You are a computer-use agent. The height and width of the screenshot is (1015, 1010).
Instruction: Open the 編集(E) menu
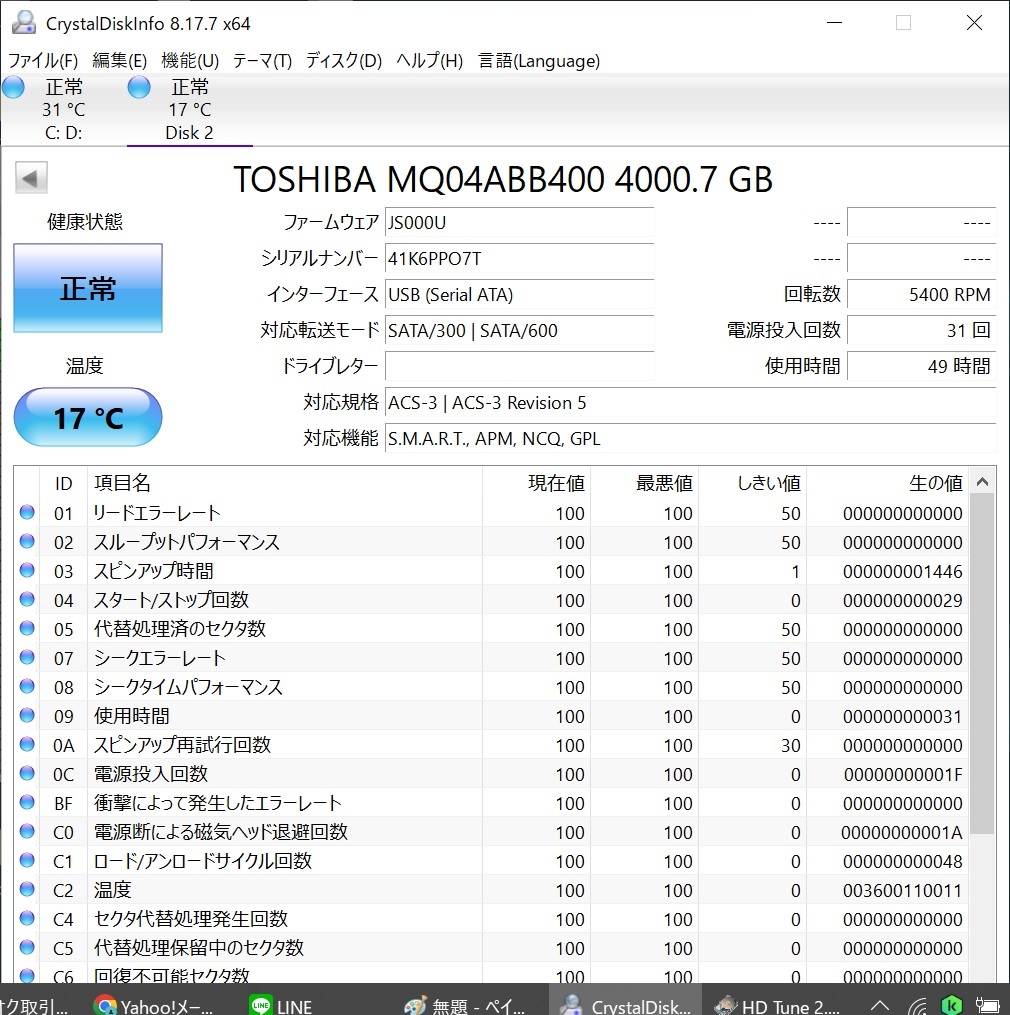click(120, 60)
